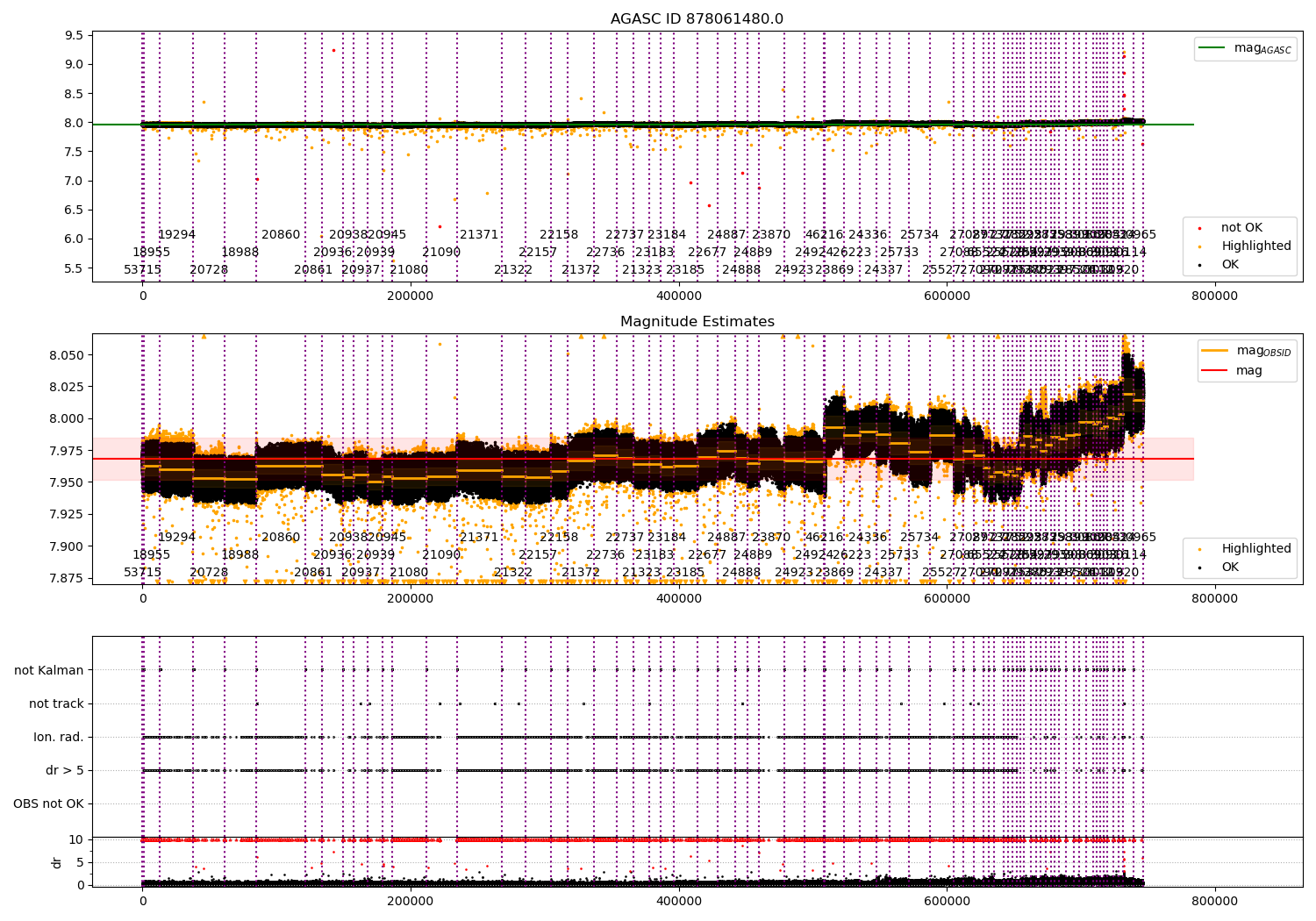
Task: Click the title "AGASC ID 878061480.0"
Action: click(x=697, y=19)
